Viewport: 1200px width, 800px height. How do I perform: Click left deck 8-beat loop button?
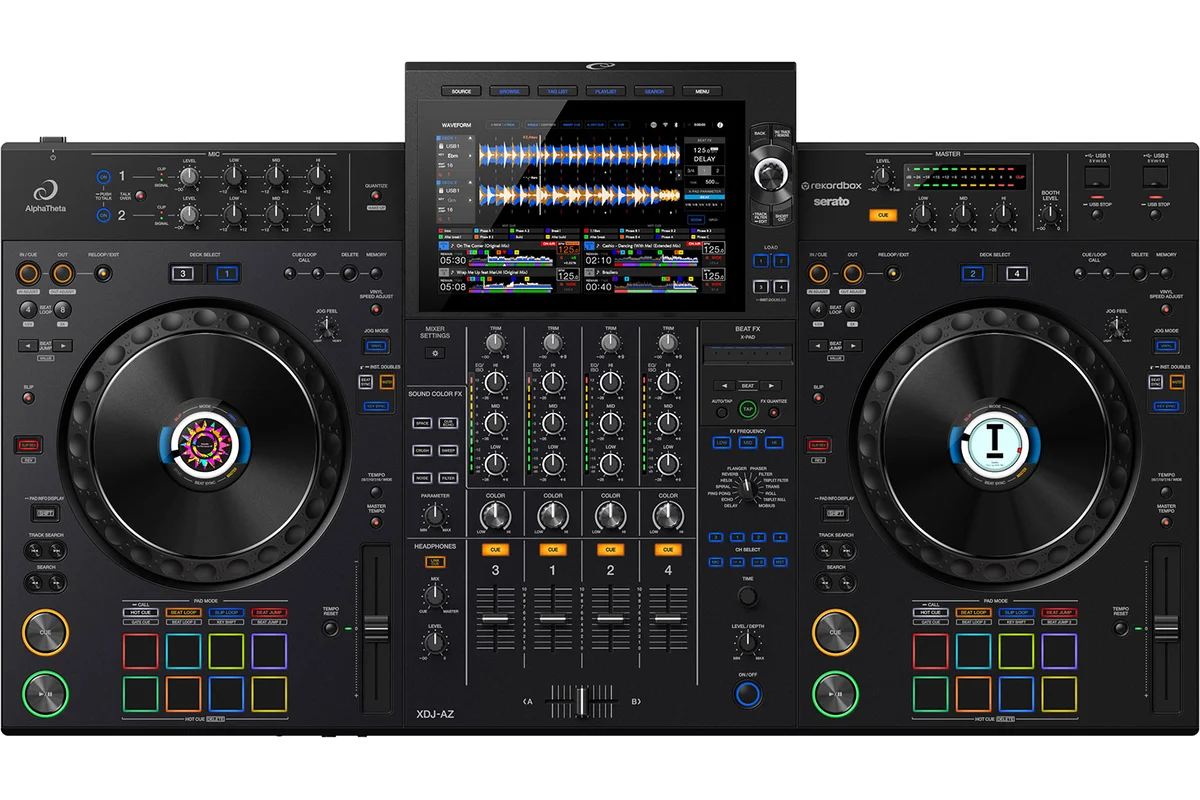click(x=63, y=310)
